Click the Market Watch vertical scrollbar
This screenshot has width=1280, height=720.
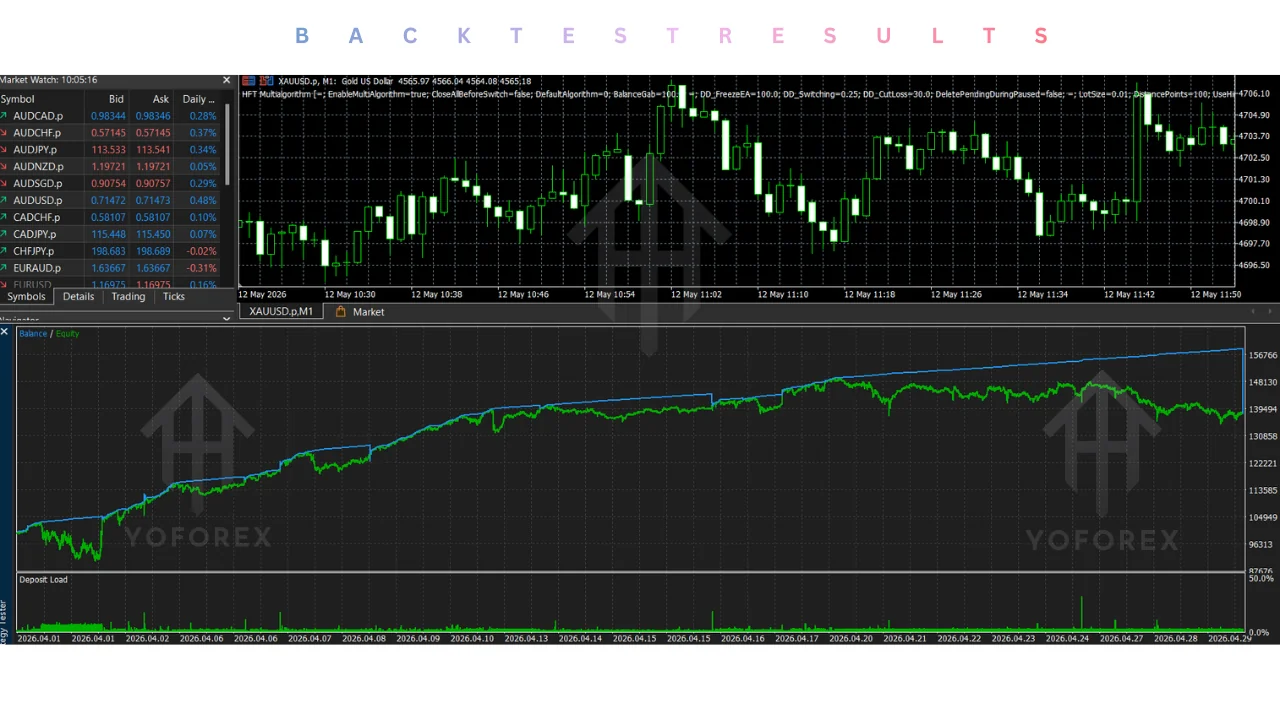point(227,145)
